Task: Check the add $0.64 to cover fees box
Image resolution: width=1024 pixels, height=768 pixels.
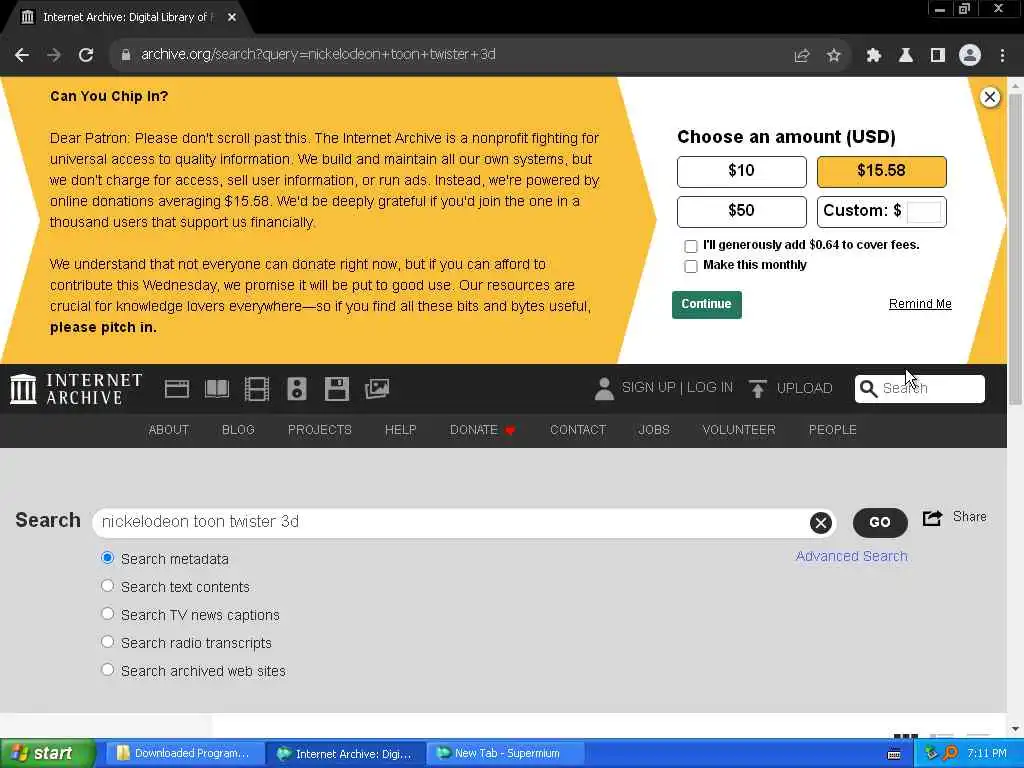Action: coord(690,246)
